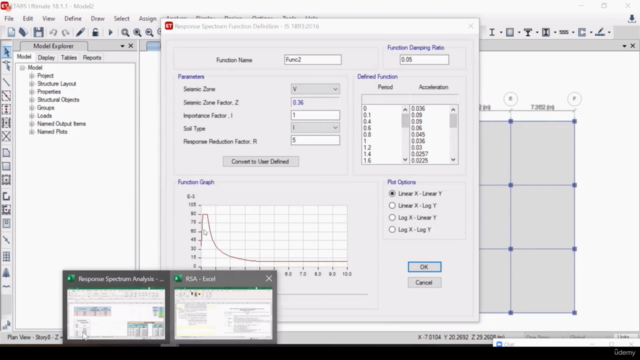The image size is (640, 360).
Task: Select the Groups tree item
Action: pos(46,108)
